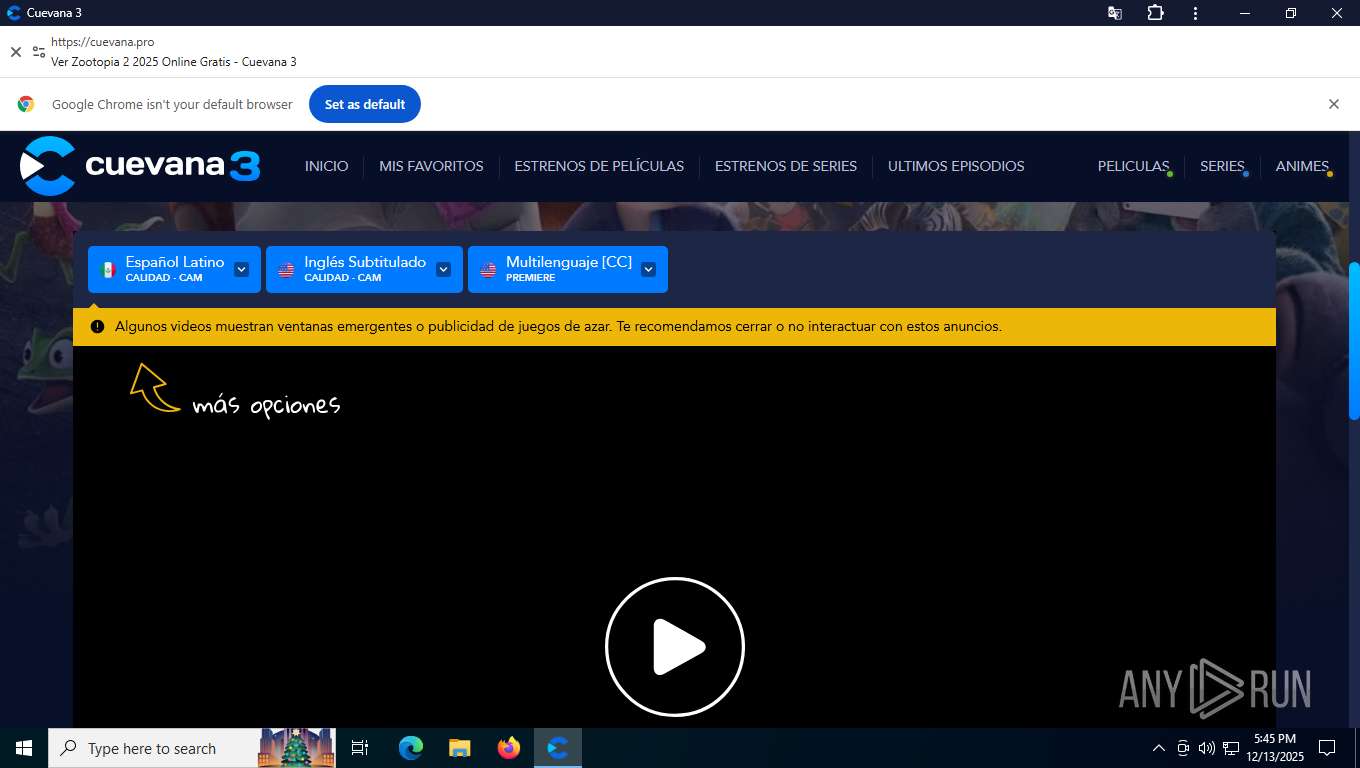This screenshot has width=1360, height=768.
Task: Click the Chrome logo in the notification bar
Action: click(26, 104)
